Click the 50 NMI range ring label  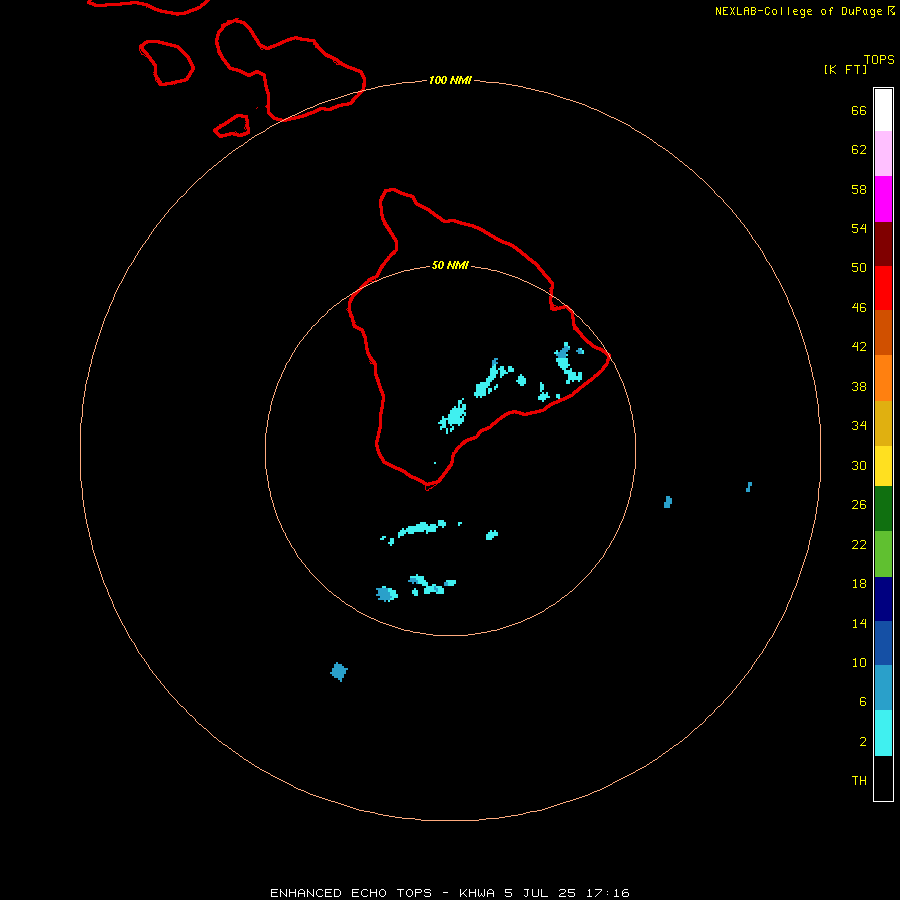click(x=450, y=265)
